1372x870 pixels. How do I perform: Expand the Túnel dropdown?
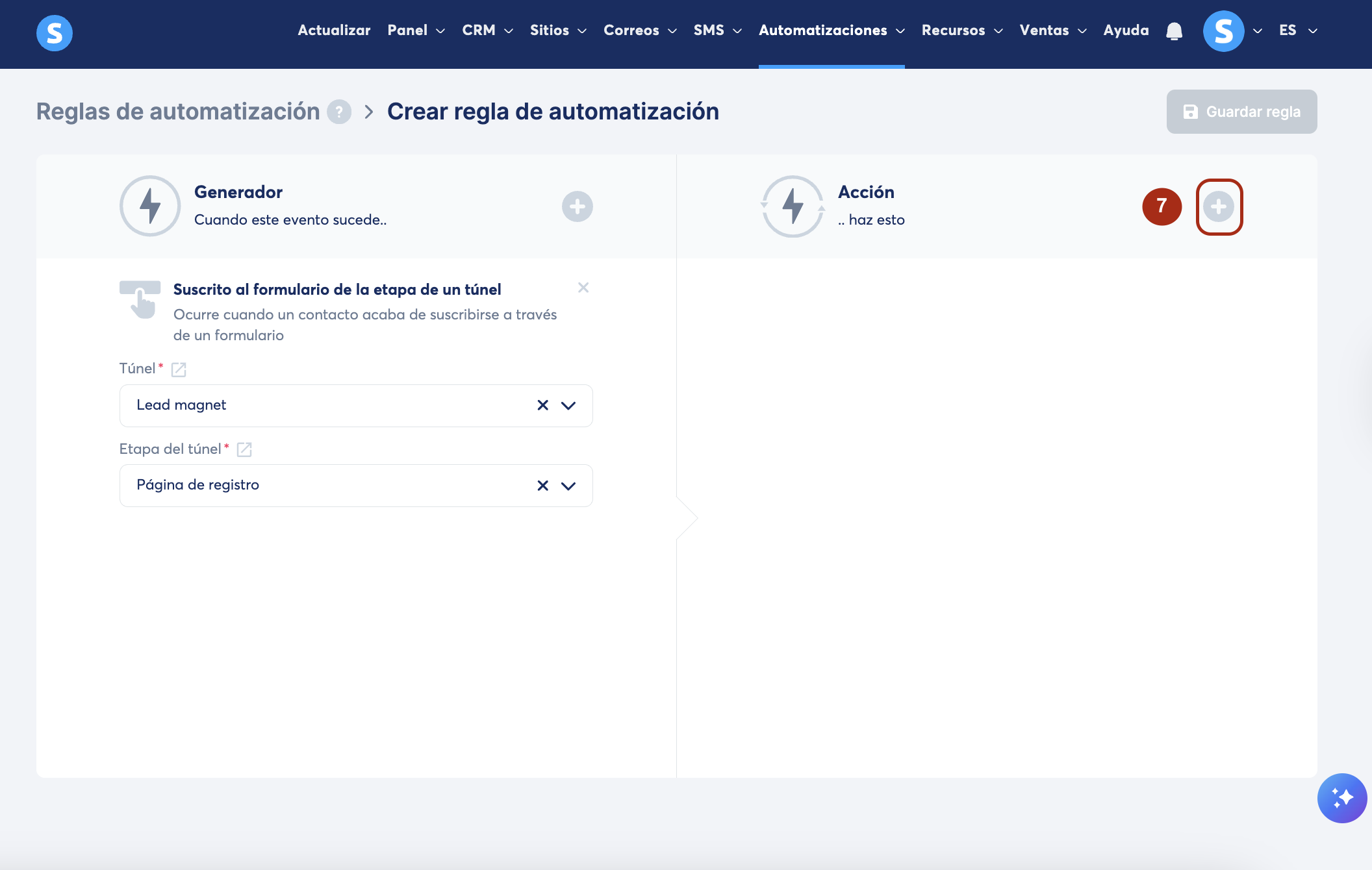click(568, 405)
